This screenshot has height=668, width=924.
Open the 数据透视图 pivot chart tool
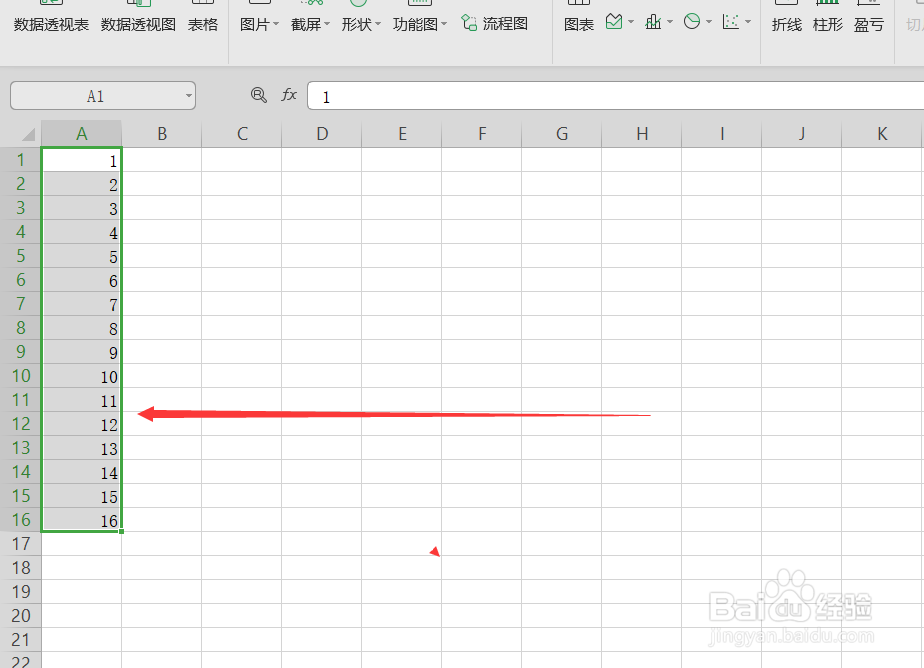pos(138,24)
